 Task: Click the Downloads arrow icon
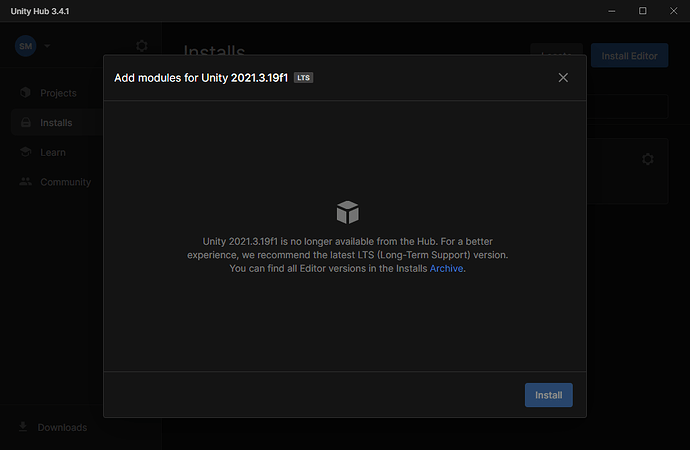coord(23,427)
